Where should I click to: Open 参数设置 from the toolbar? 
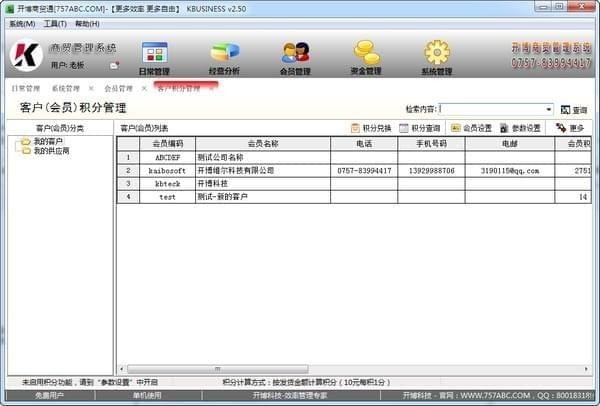click(519, 128)
